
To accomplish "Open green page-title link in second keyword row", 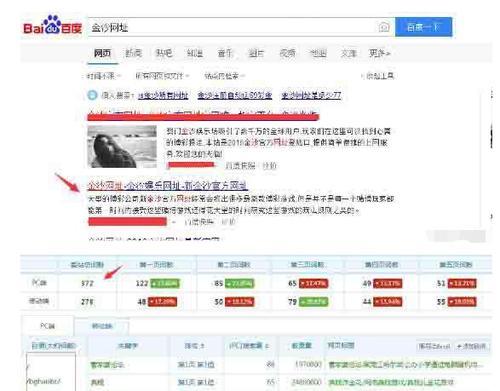I will click(x=391, y=382).
